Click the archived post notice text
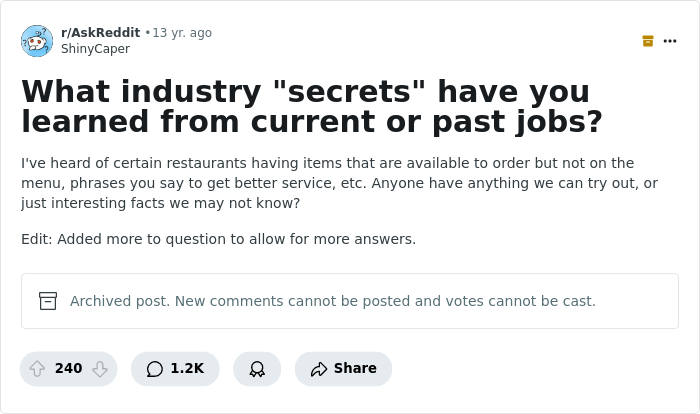Viewport: 700px width, 414px height. pyautogui.click(x=332, y=301)
